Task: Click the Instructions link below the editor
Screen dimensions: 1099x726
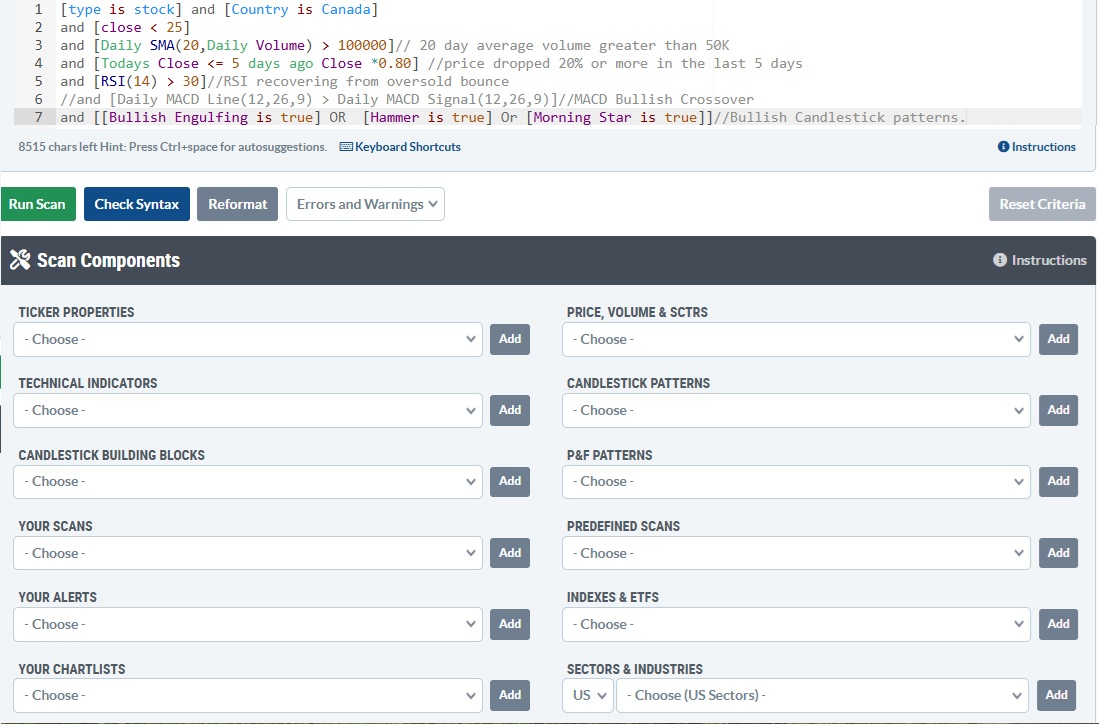Action: click(x=1037, y=147)
